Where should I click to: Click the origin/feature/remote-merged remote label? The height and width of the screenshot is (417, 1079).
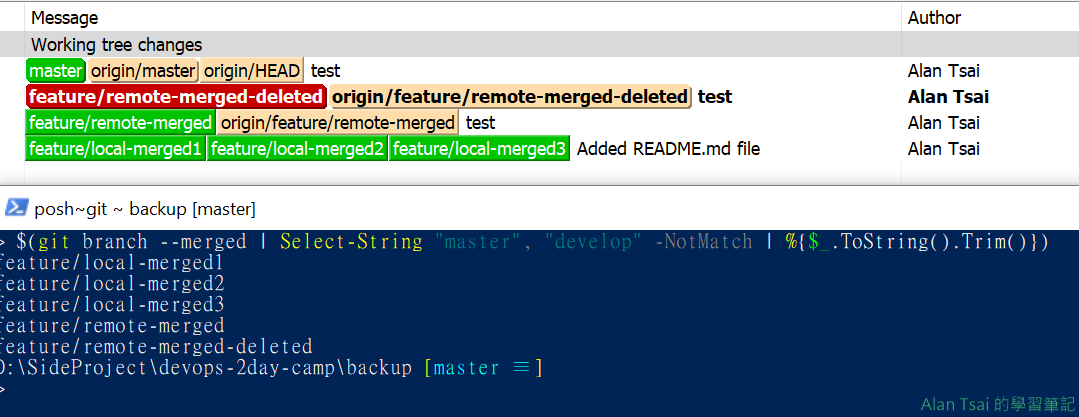click(x=338, y=123)
